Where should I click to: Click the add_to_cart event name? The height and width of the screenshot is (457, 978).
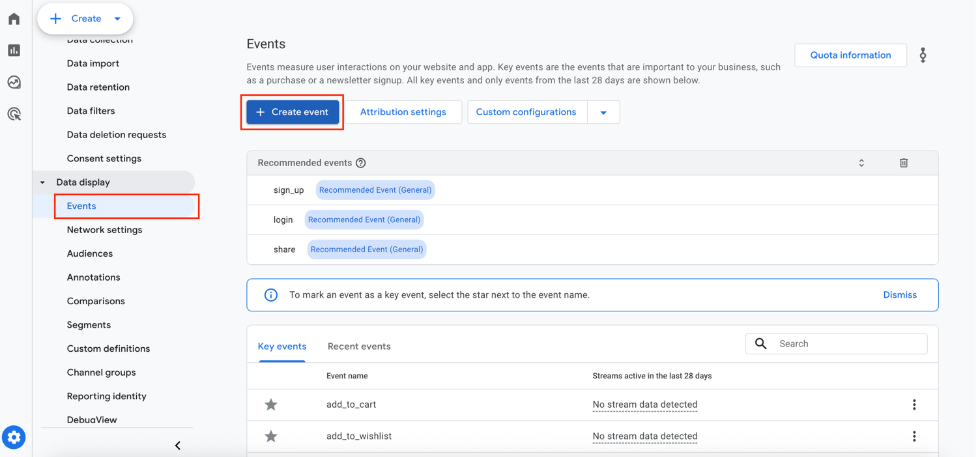coord(351,405)
